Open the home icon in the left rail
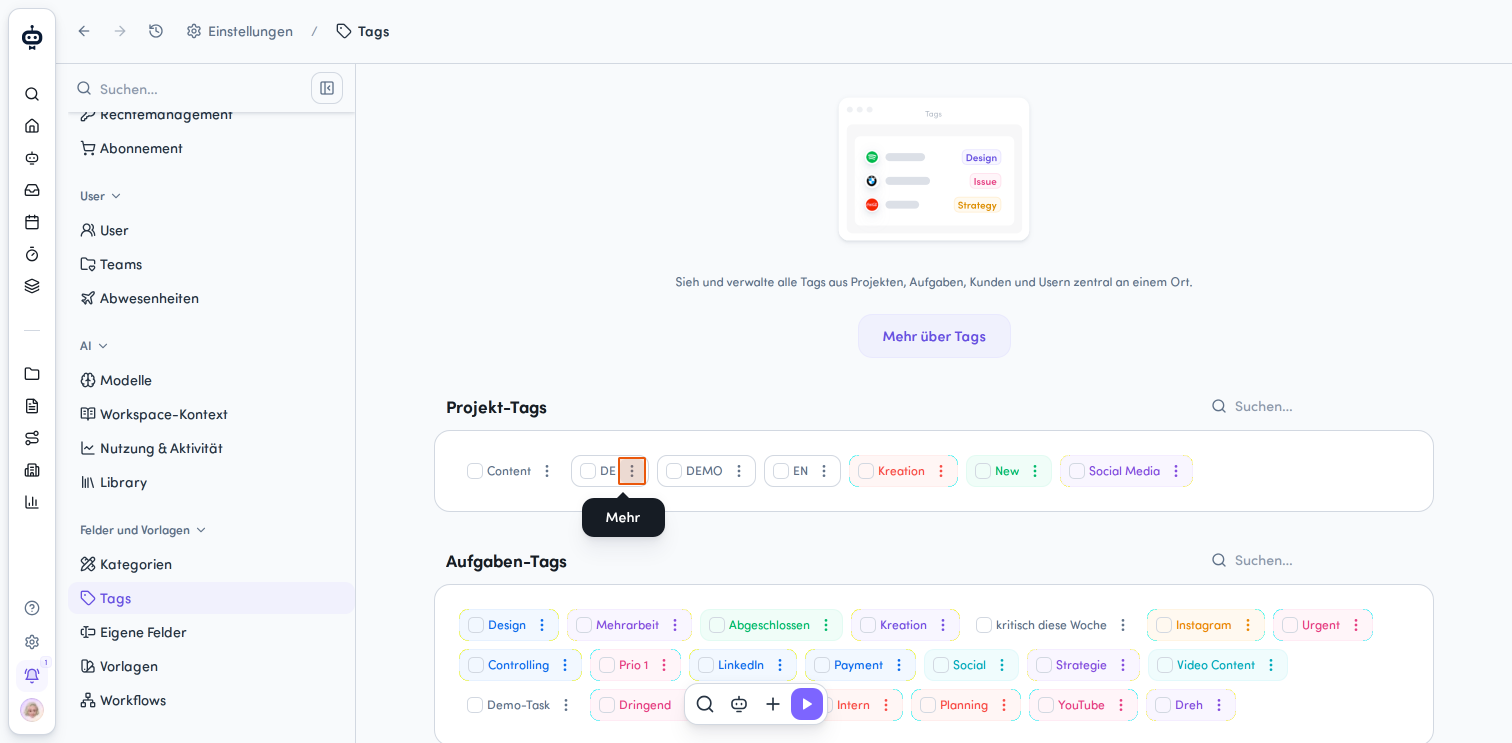 pos(32,126)
